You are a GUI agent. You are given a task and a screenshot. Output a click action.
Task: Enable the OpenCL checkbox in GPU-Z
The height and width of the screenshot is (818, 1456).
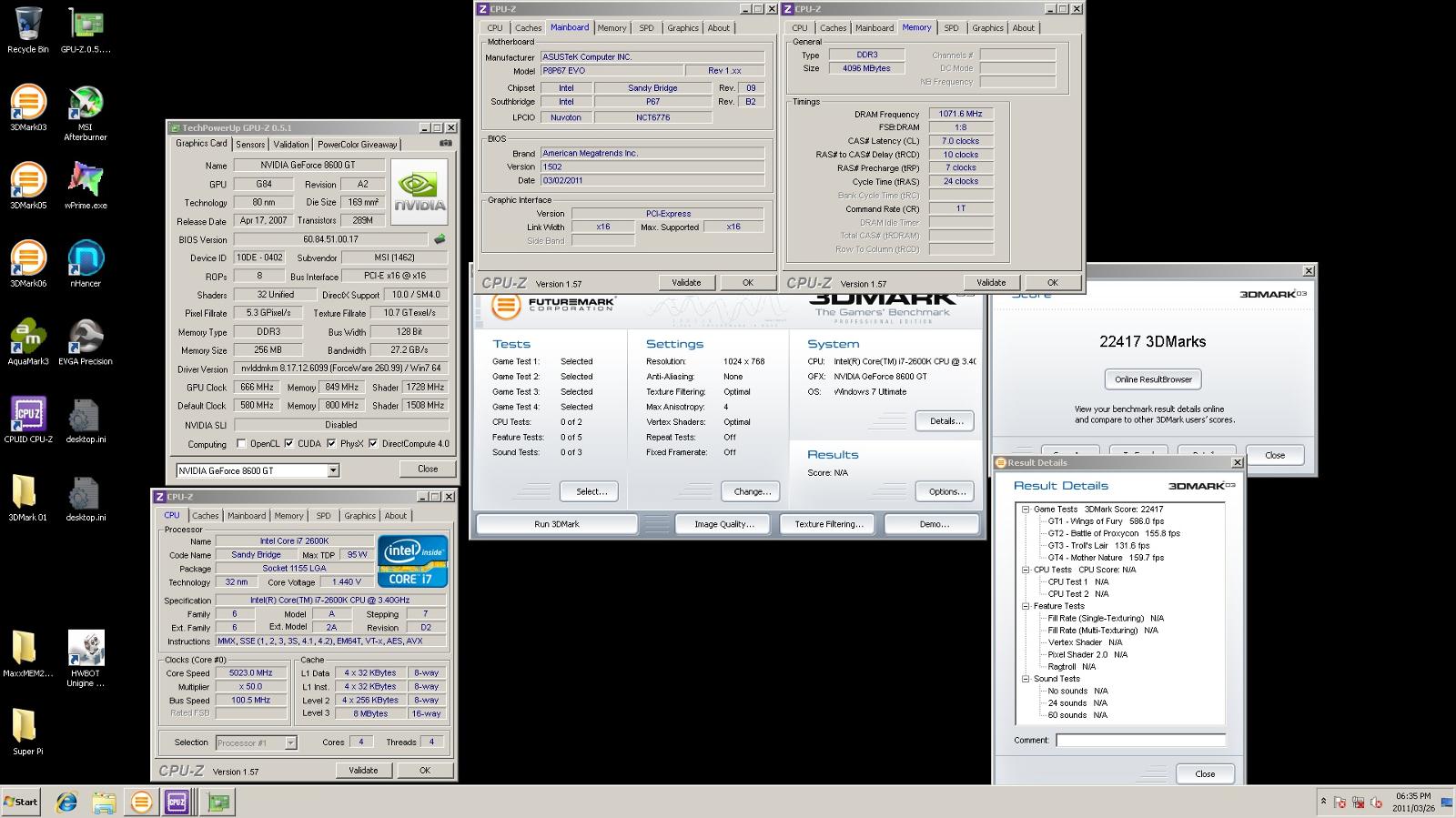pos(241,444)
